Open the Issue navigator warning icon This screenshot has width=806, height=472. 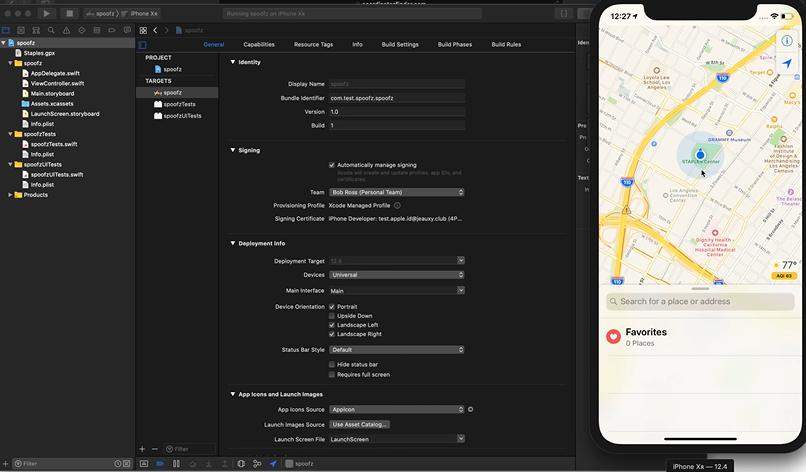(66, 30)
